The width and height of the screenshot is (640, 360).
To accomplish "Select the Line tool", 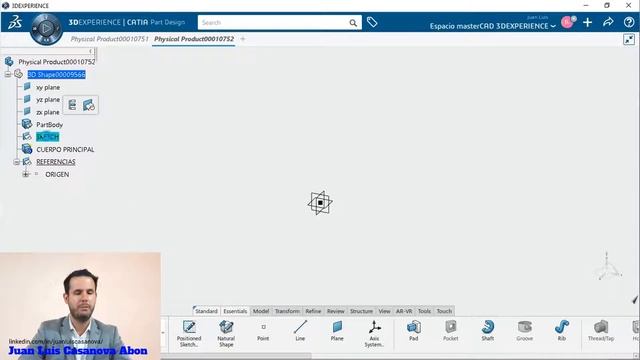I will [x=300, y=331].
